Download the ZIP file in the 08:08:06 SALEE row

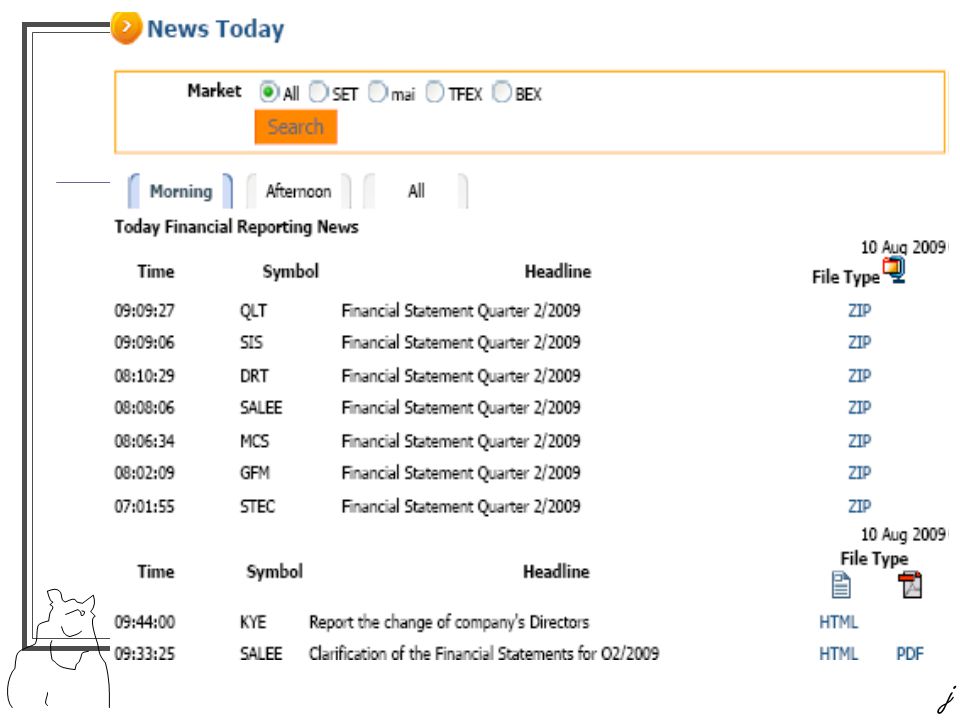(859, 407)
